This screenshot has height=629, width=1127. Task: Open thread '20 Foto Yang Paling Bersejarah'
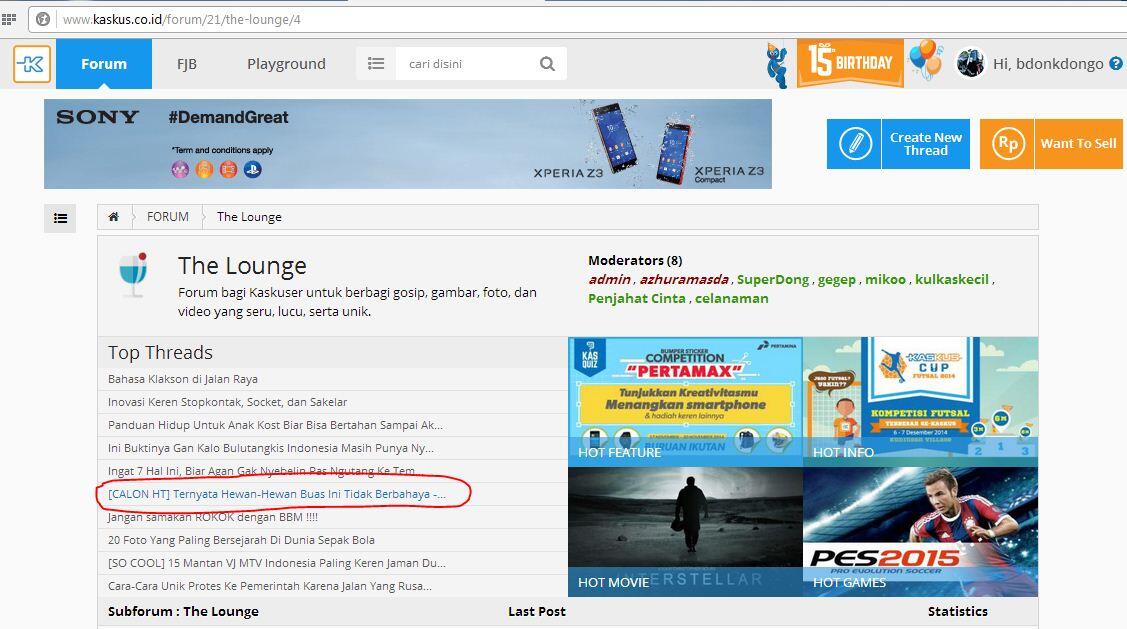pyautogui.click(x=241, y=540)
